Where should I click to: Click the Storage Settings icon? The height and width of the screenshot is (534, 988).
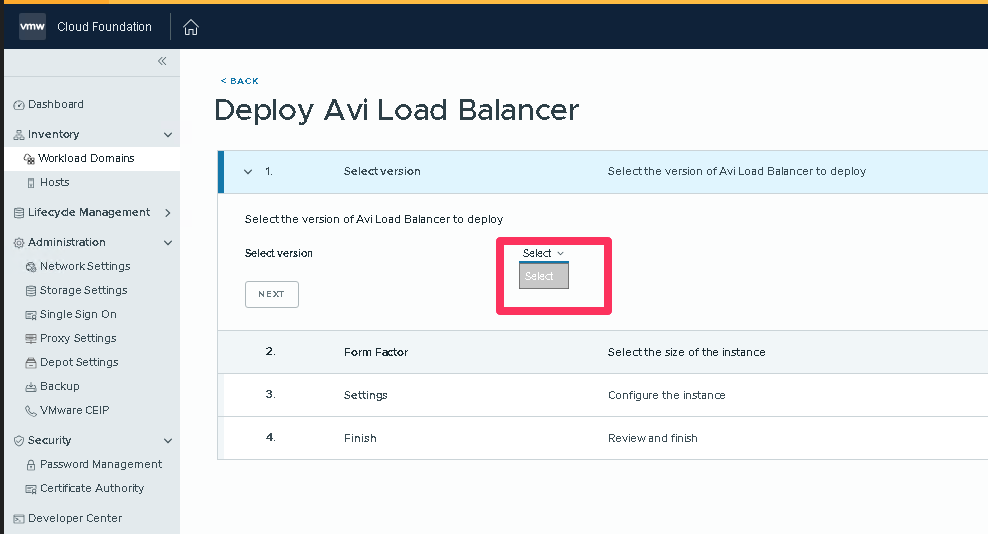tap(31, 291)
